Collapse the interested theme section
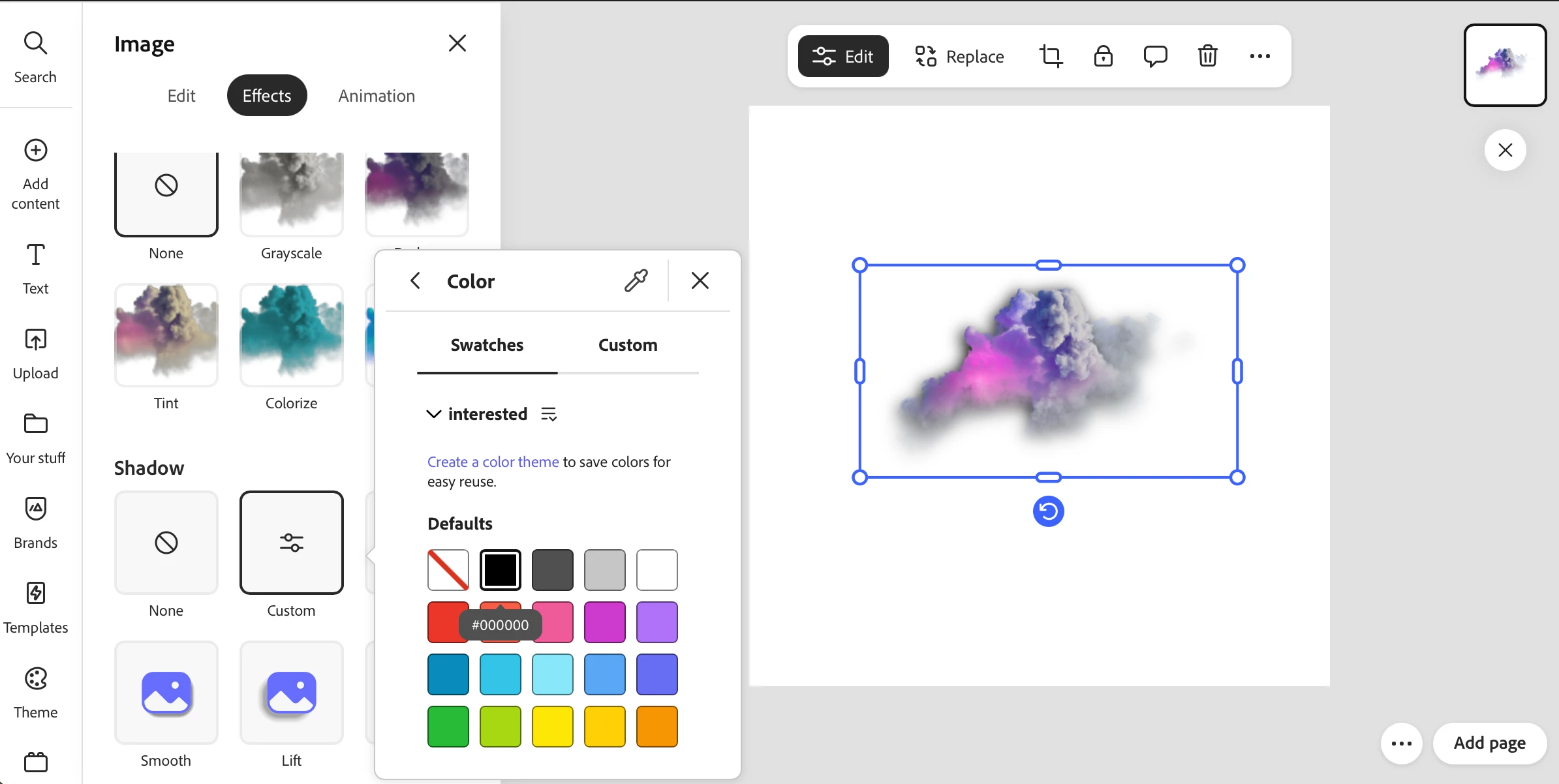1559x784 pixels. tap(433, 414)
